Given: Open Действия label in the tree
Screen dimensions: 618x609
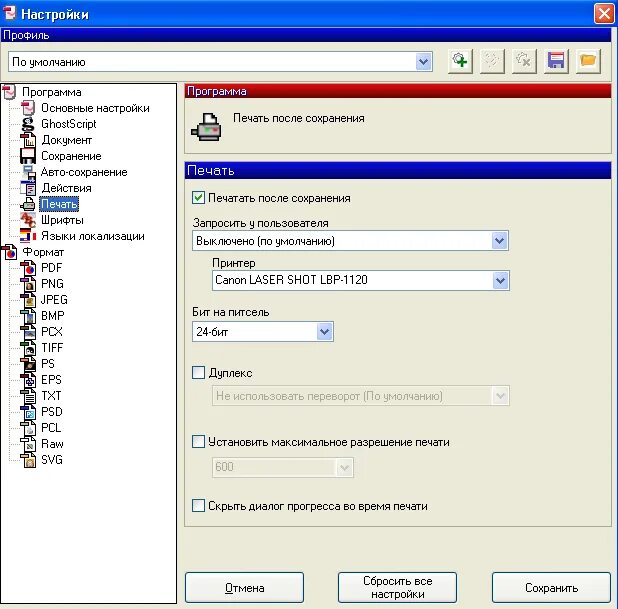Looking at the screenshot, I should (66, 188).
